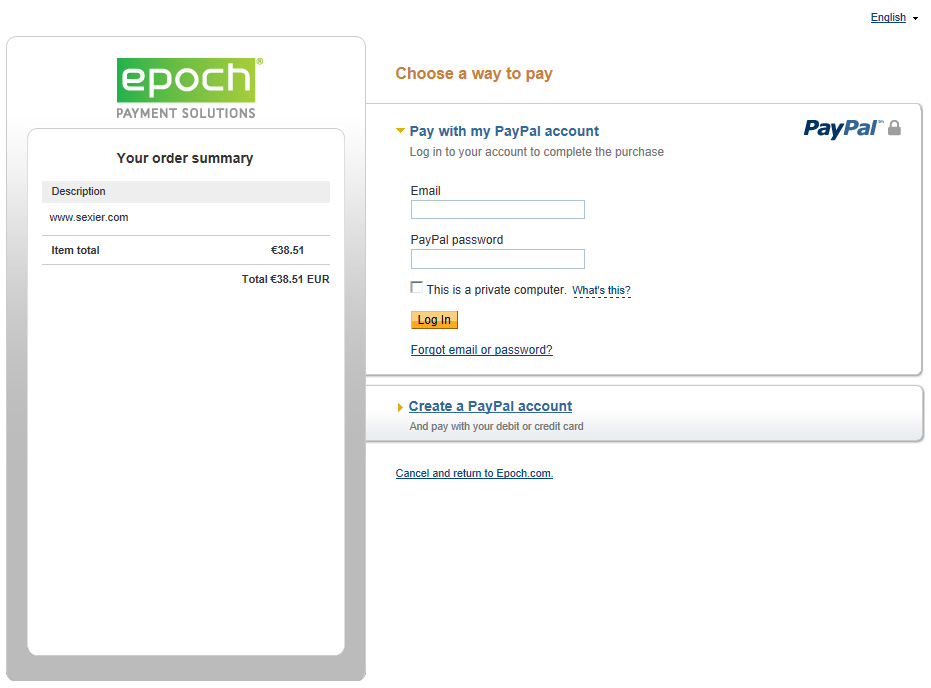The image size is (931, 688).
Task: Click the Item total row
Action: pos(186,250)
